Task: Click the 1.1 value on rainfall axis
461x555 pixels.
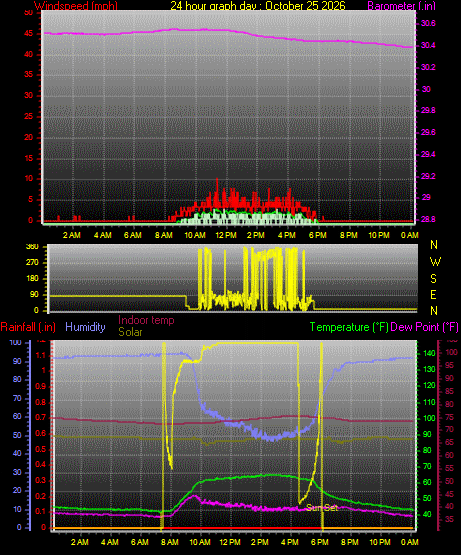Action: [x=41, y=355]
